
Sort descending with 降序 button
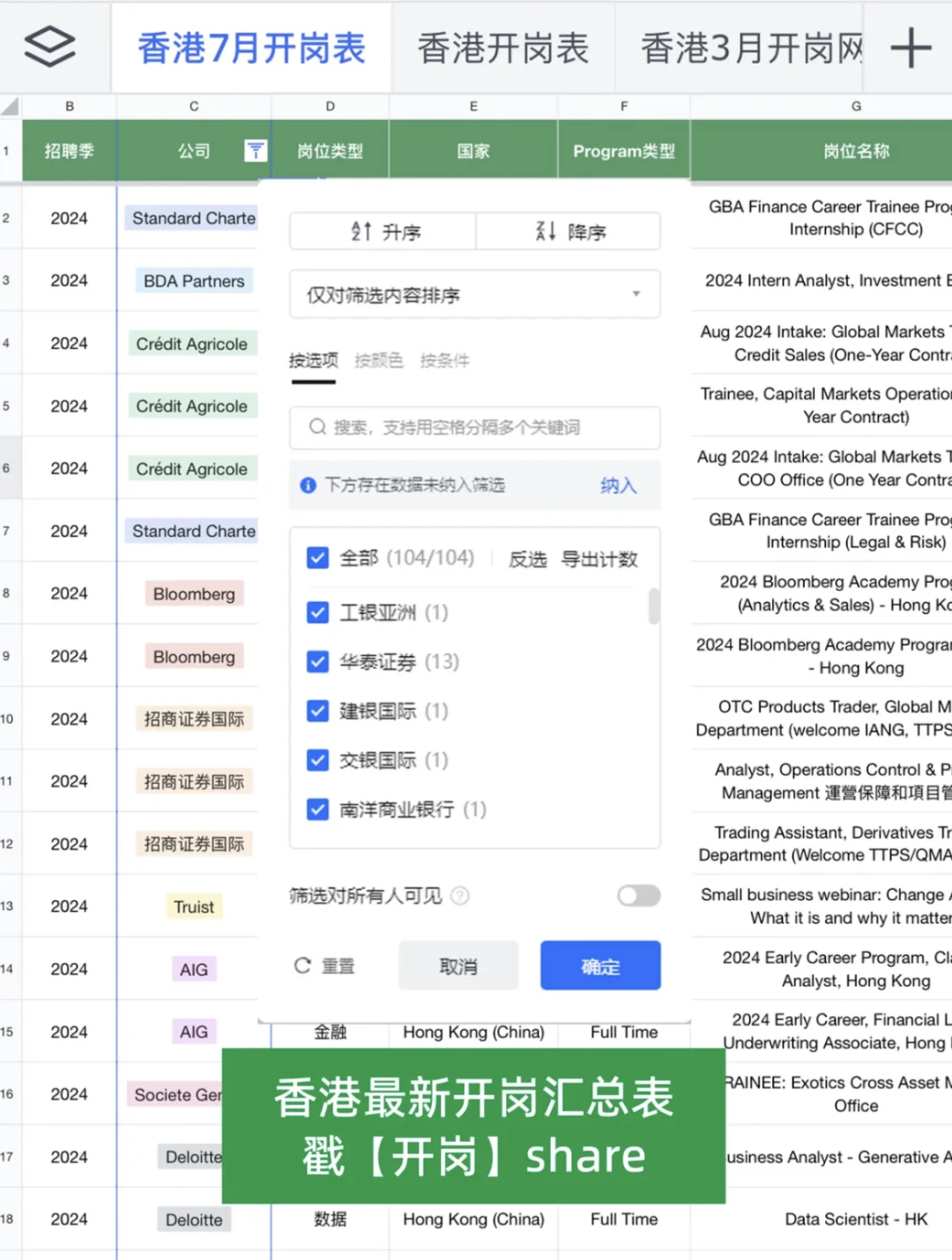(x=569, y=232)
